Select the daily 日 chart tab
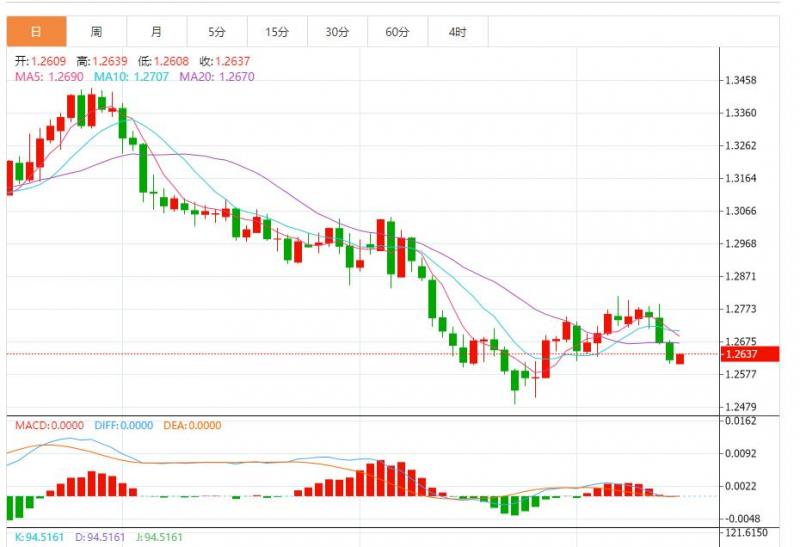 tap(36, 32)
